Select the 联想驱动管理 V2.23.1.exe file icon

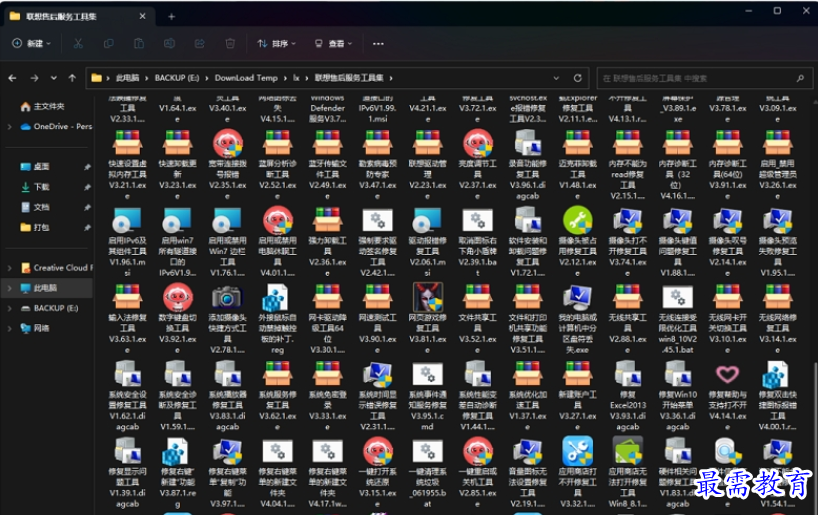(427, 143)
